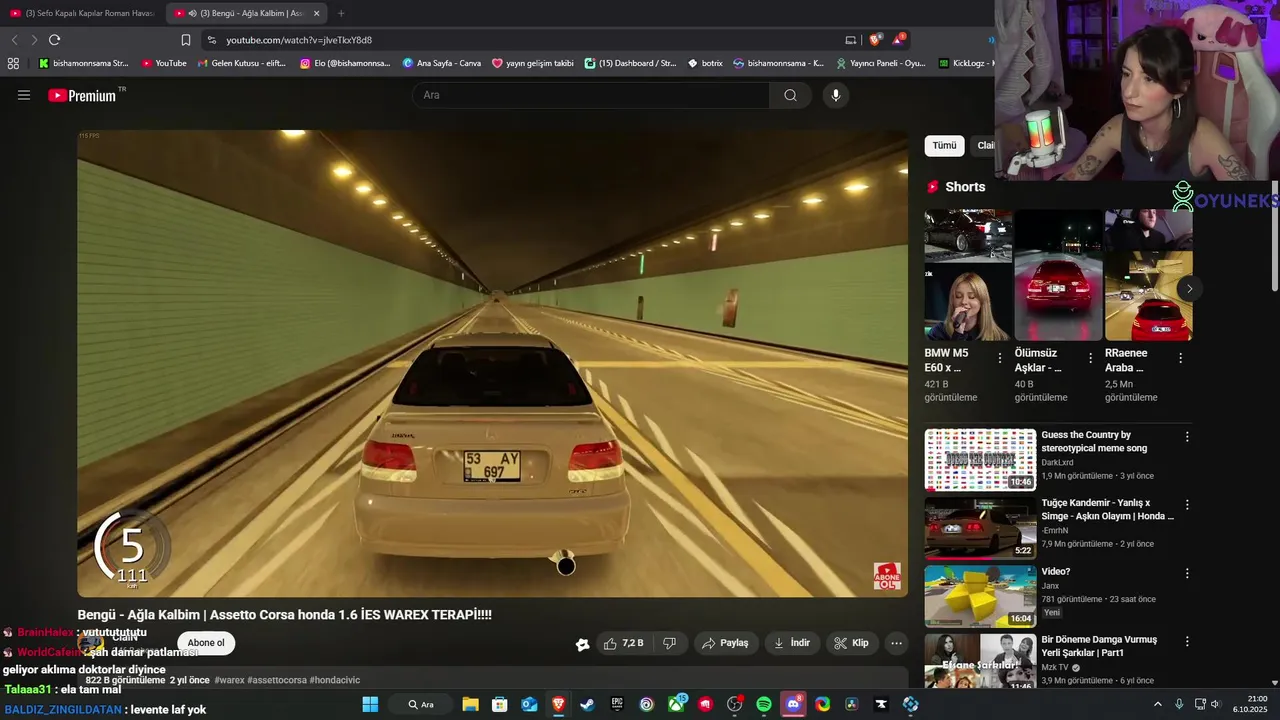Switch to Sefo Kapalı Kapılar tab

(x=82, y=13)
